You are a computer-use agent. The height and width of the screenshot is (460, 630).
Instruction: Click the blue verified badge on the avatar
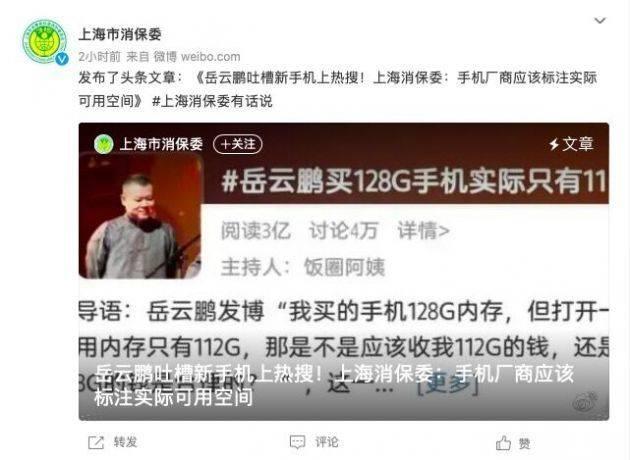point(61,59)
